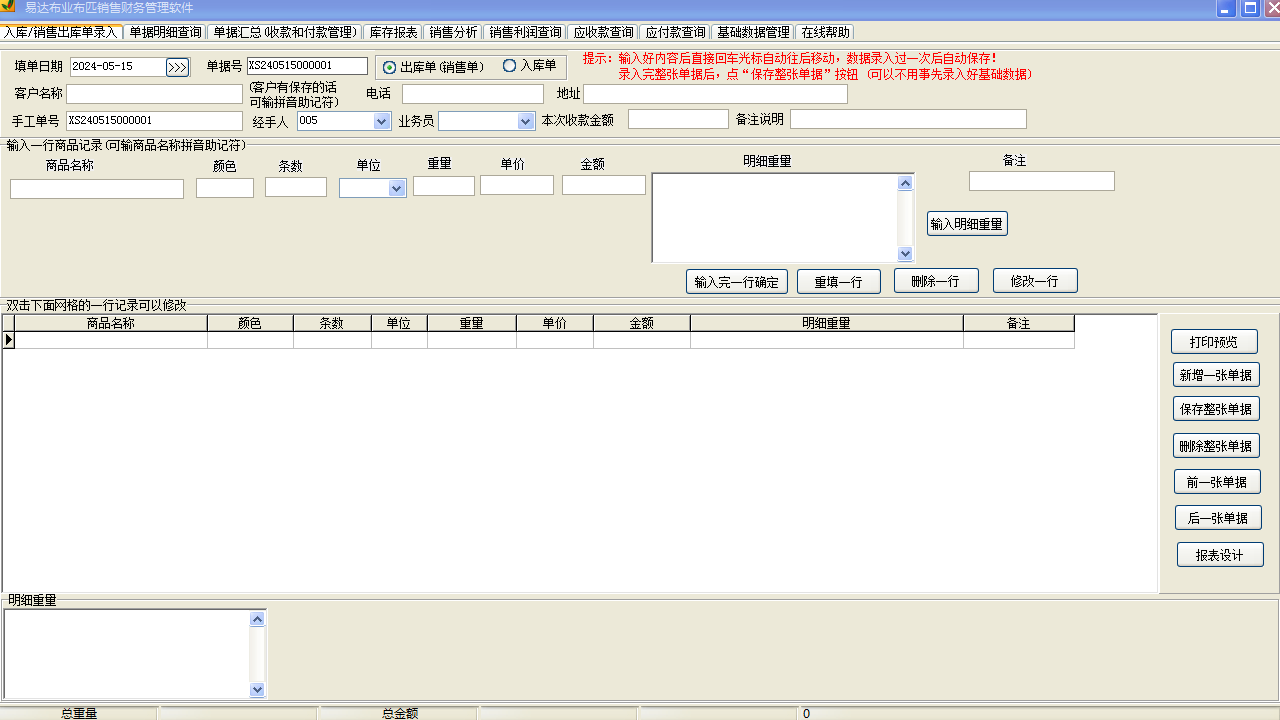Click the 客户名称 input field
The height and width of the screenshot is (720, 1280).
coord(154,94)
